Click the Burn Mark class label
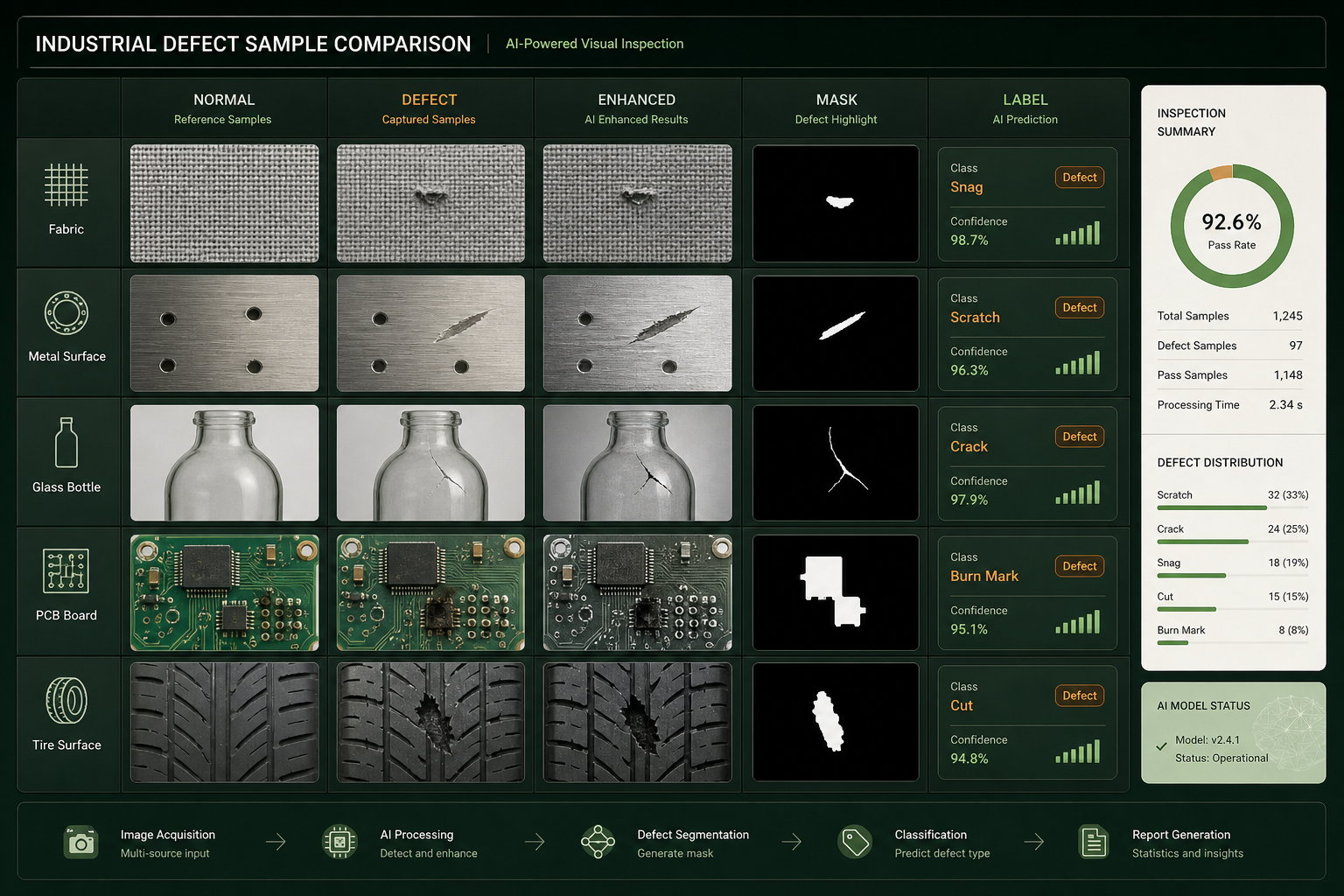The width and height of the screenshot is (1344, 896). pos(984,576)
